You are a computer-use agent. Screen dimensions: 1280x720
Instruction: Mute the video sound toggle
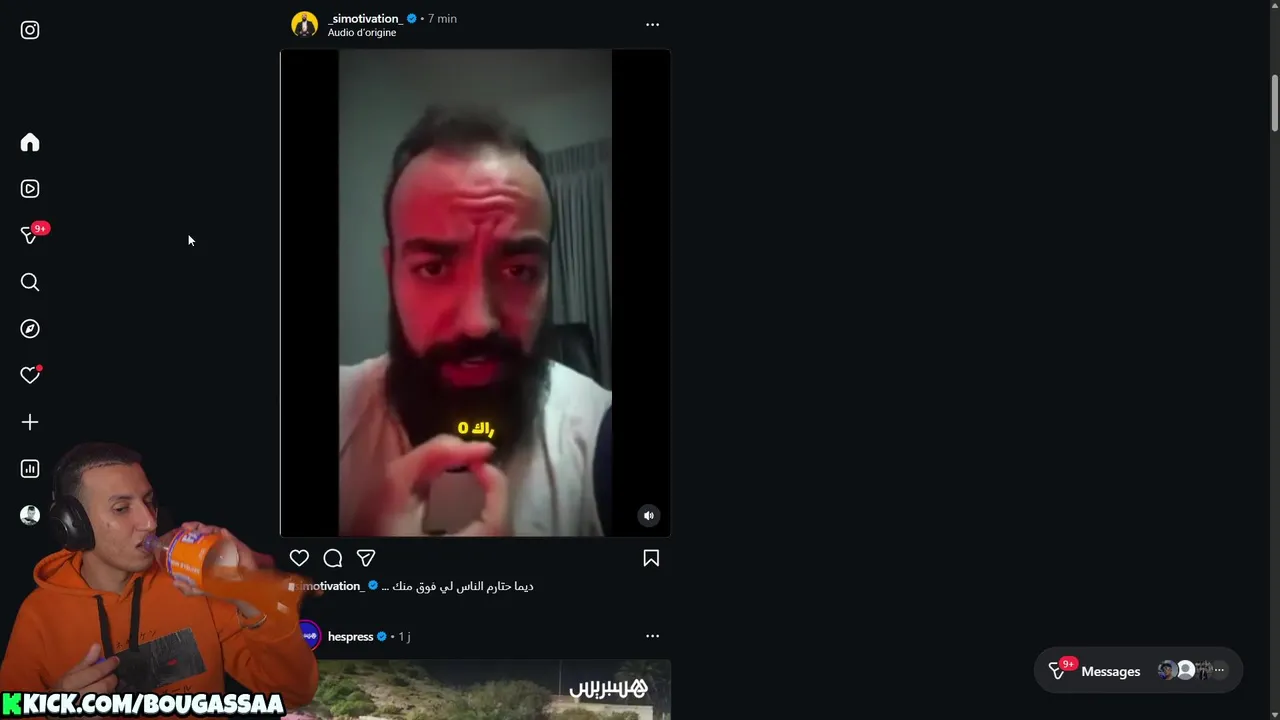click(x=649, y=516)
